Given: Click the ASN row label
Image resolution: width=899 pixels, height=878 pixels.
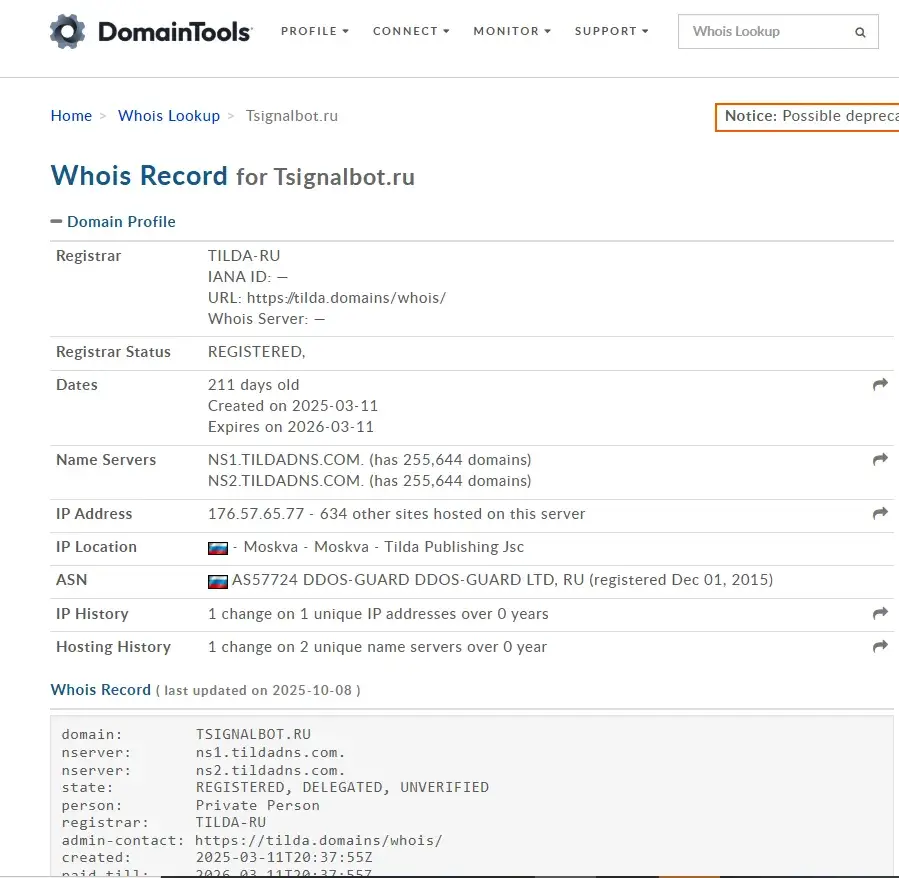Looking at the screenshot, I should (72, 580).
